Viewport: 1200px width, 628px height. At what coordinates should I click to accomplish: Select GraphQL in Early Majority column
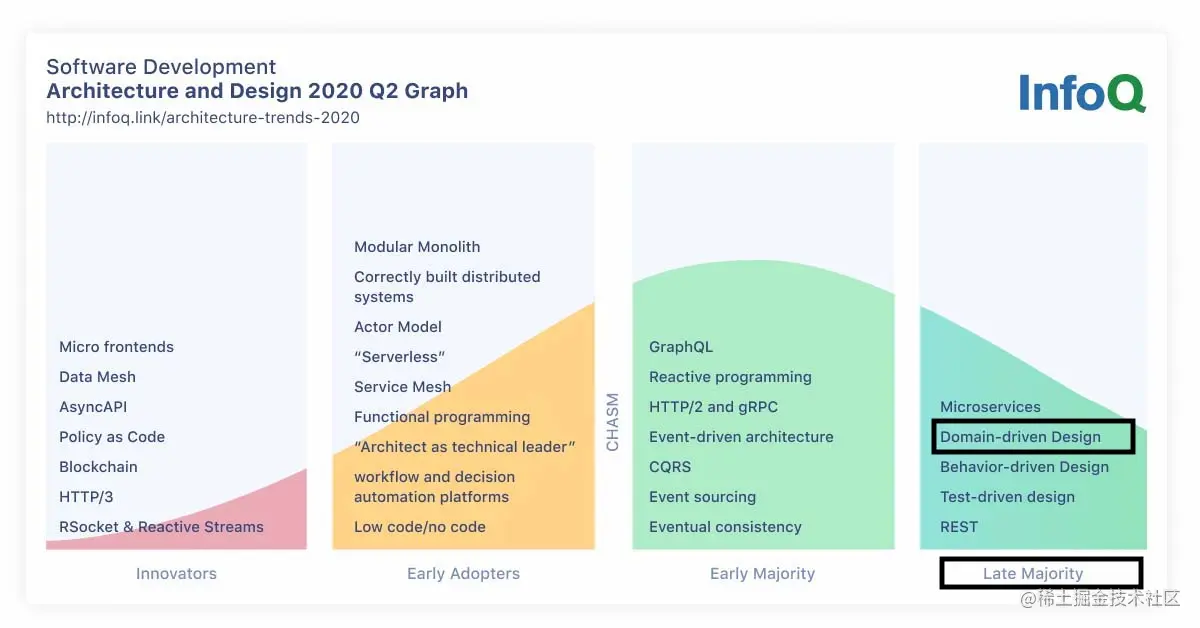(681, 347)
